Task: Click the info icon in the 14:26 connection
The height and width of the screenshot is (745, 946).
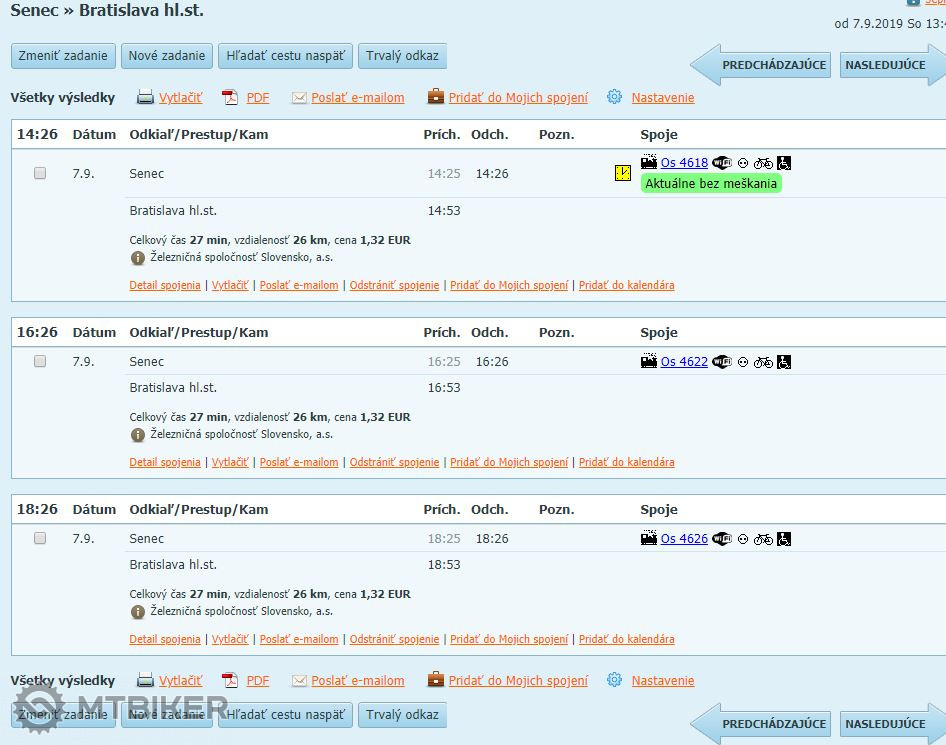Action: tap(138, 258)
